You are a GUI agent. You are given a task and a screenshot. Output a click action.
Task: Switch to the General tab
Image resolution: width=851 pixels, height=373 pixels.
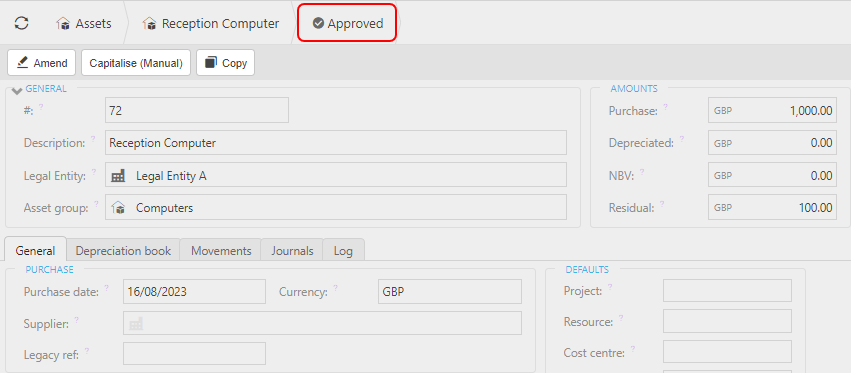35,250
